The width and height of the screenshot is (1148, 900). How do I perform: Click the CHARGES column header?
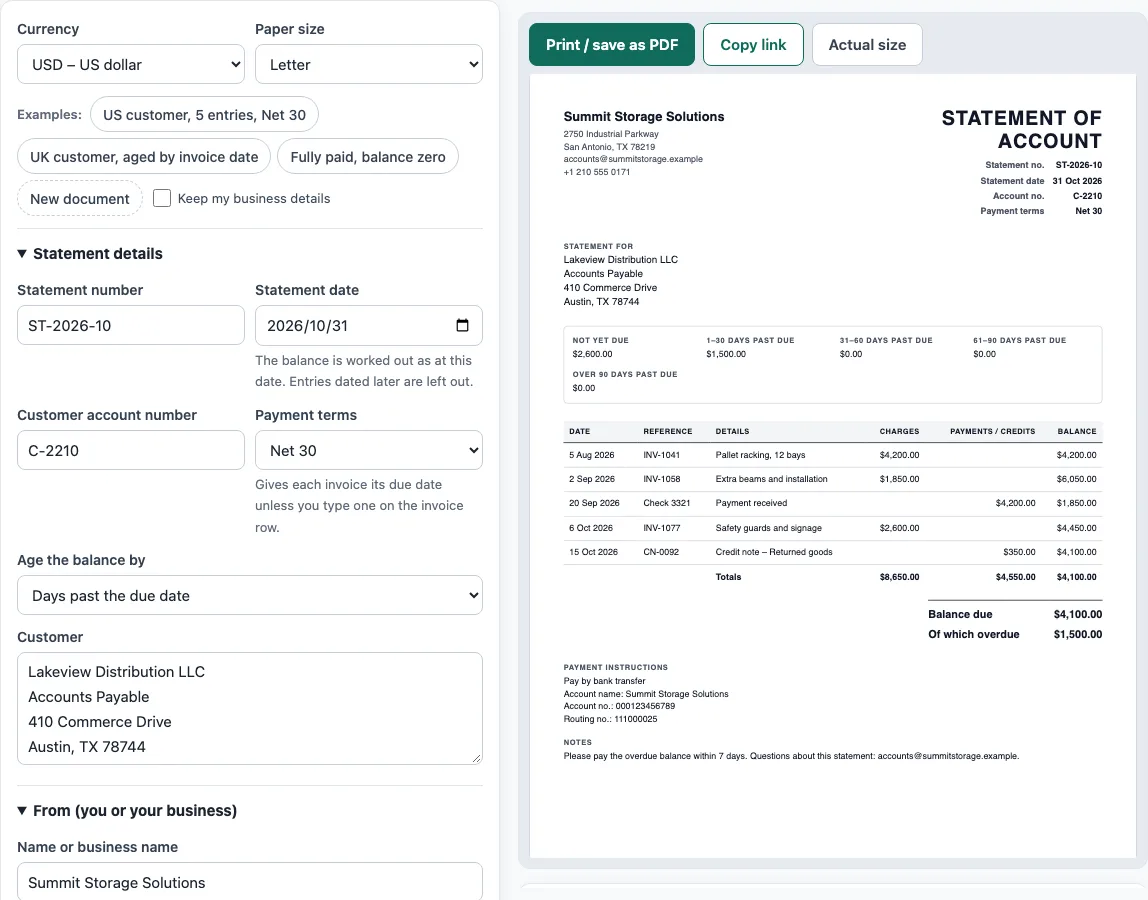pyautogui.click(x=899, y=431)
